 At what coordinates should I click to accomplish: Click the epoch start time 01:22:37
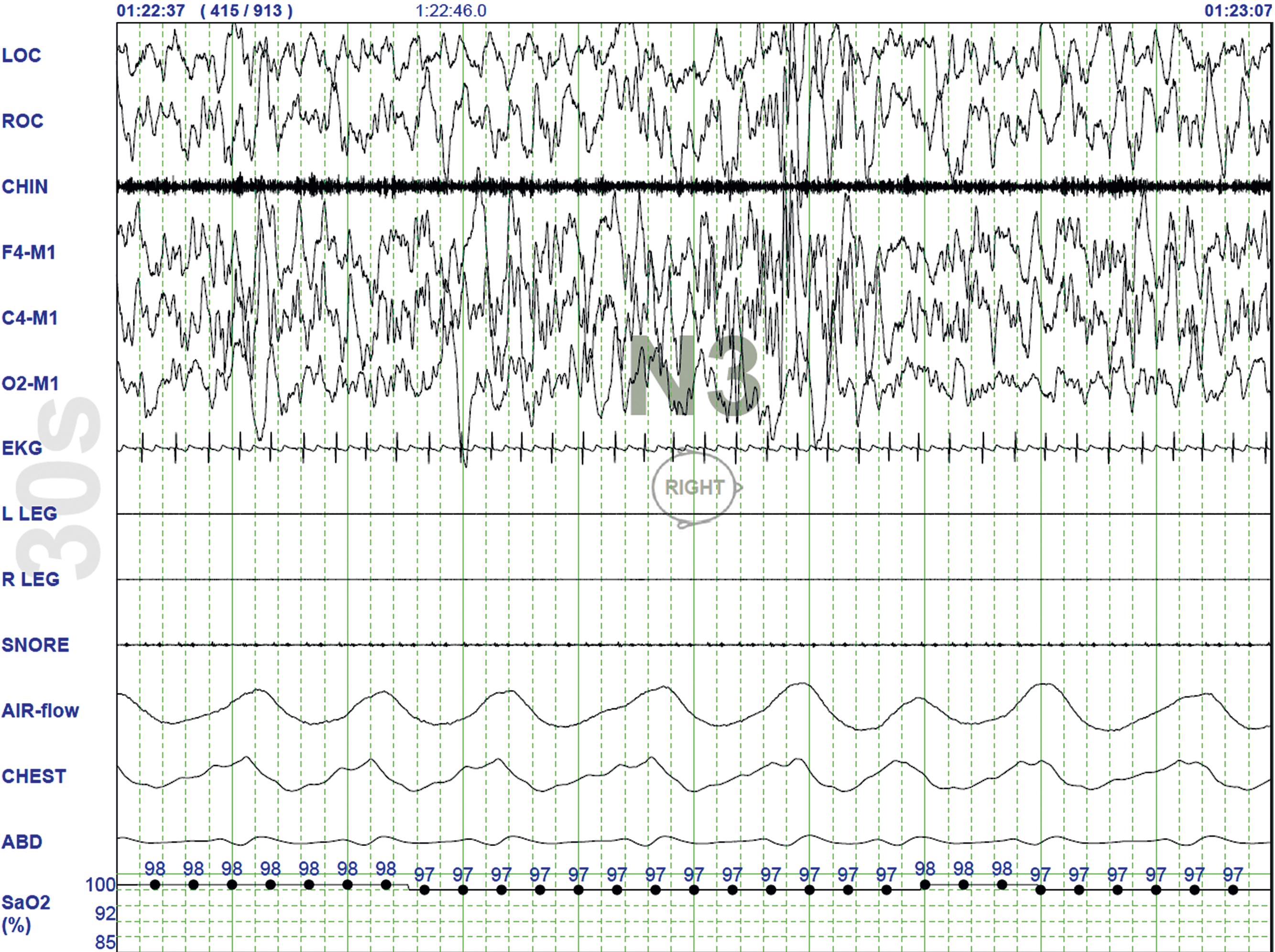[x=151, y=11]
